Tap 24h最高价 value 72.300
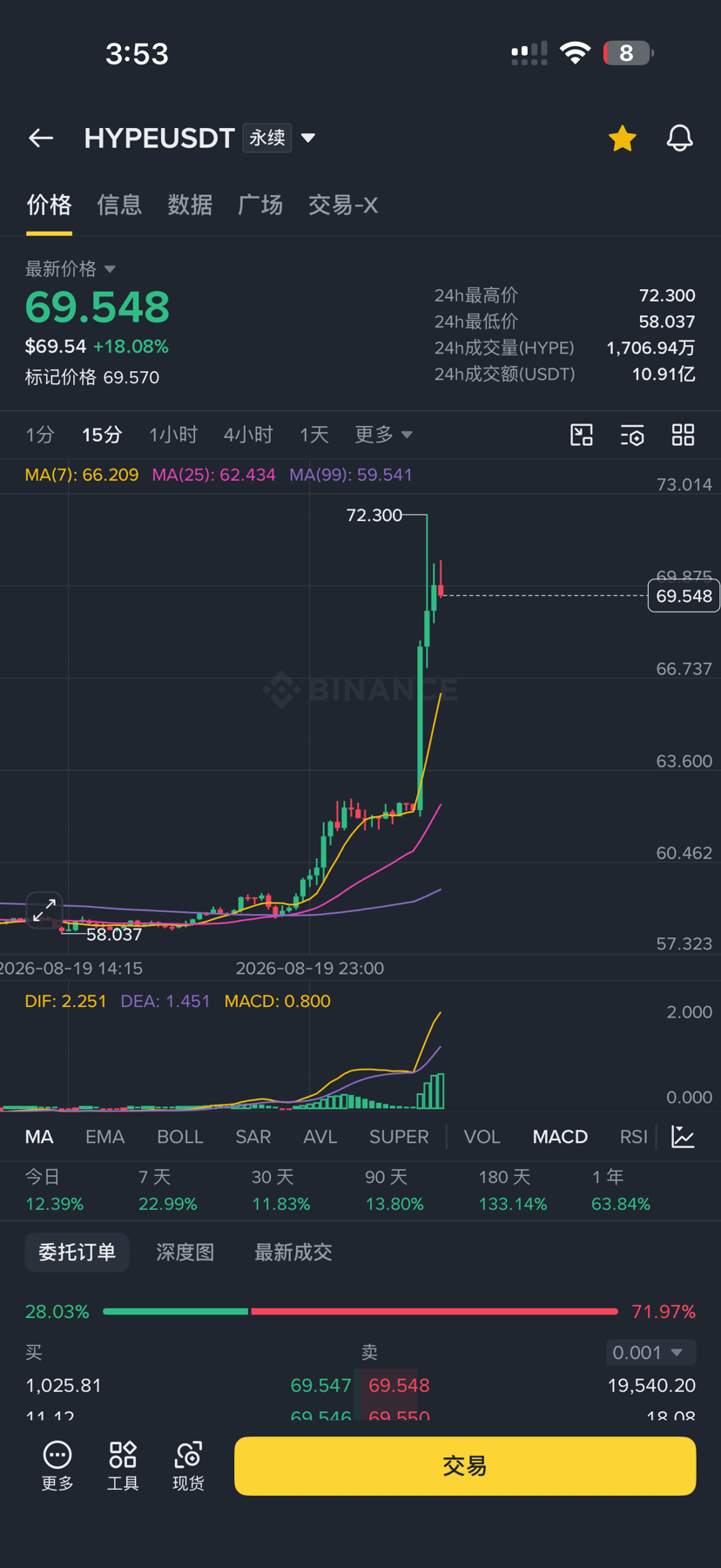The image size is (721, 1568). pos(667,295)
